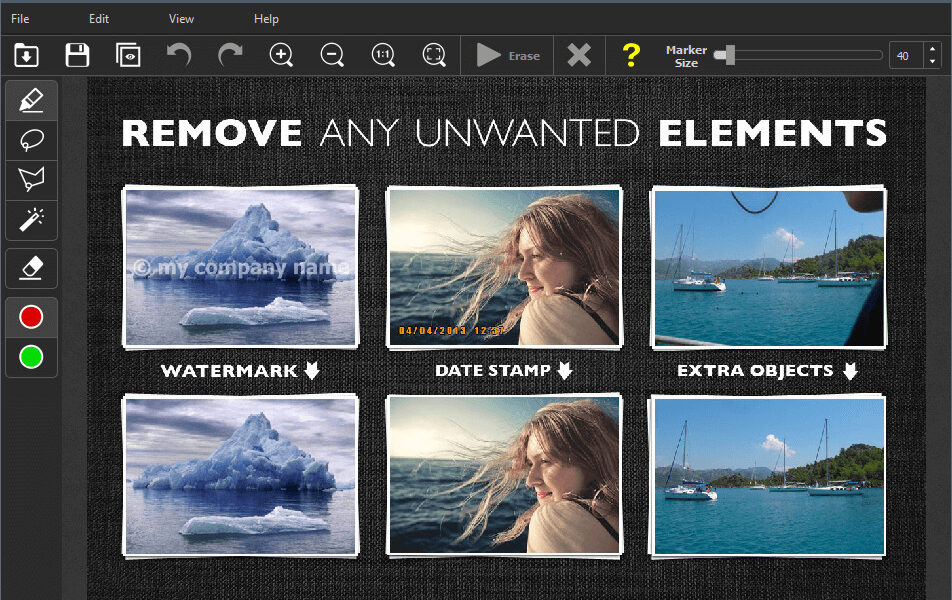The height and width of the screenshot is (600, 952).
Task: Select the Lasso selection tool
Action: [x=31, y=140]
